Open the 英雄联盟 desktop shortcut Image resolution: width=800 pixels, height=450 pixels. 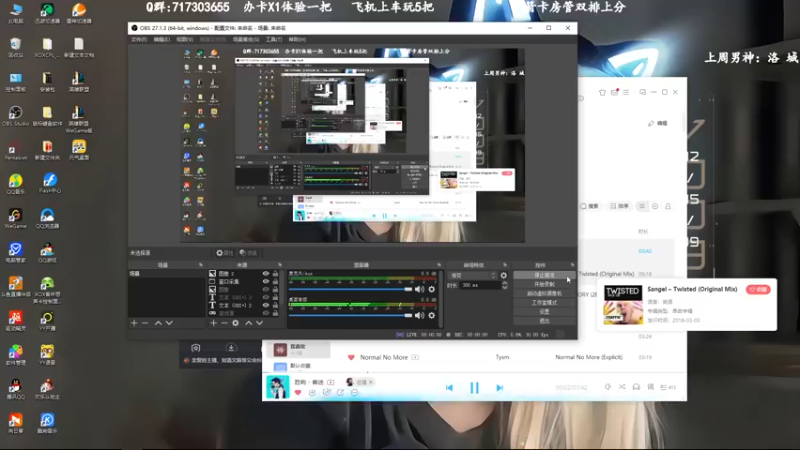click(78, 82)
